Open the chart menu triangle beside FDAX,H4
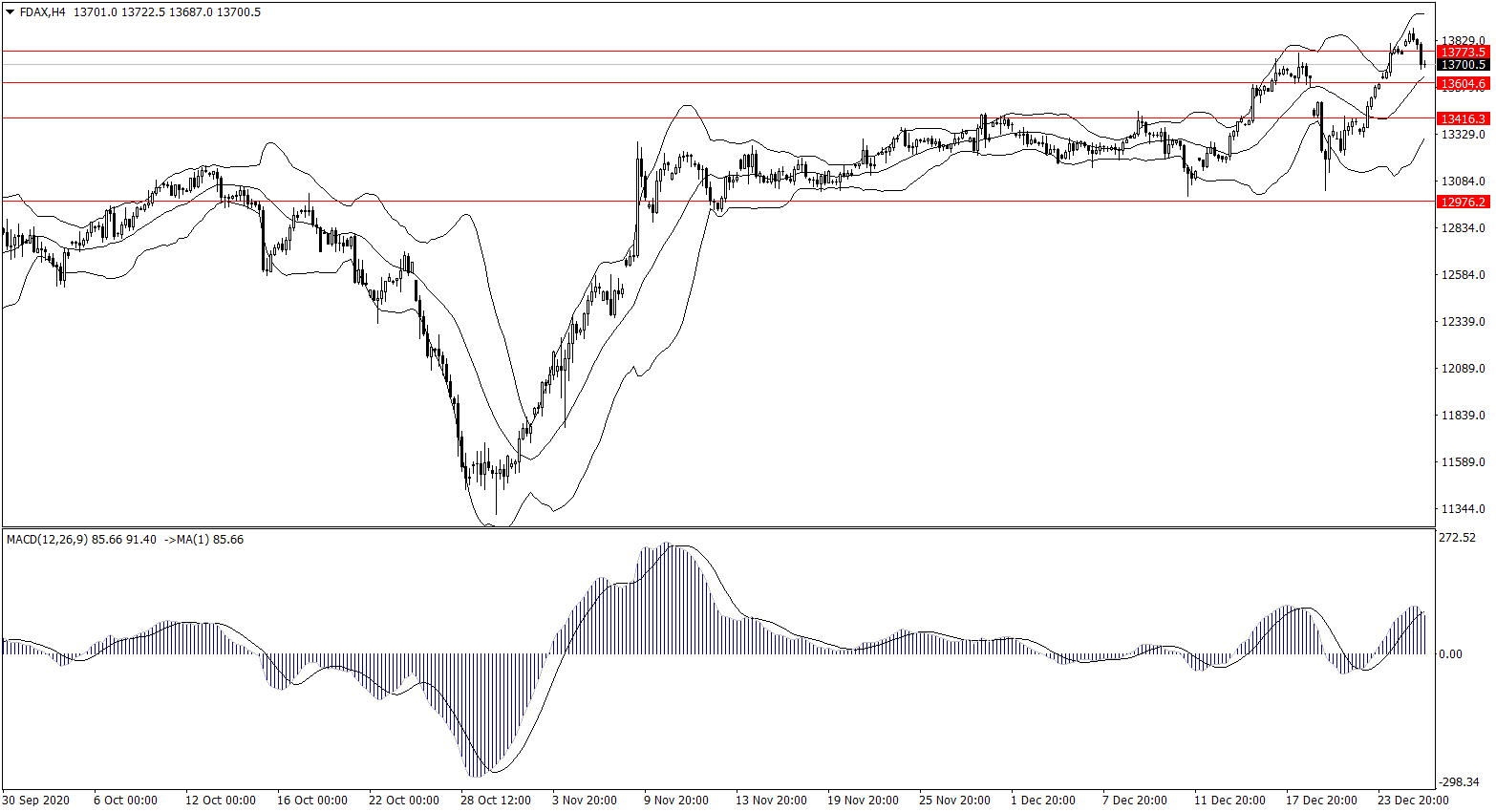1496x812 pixels. [11, 12]
